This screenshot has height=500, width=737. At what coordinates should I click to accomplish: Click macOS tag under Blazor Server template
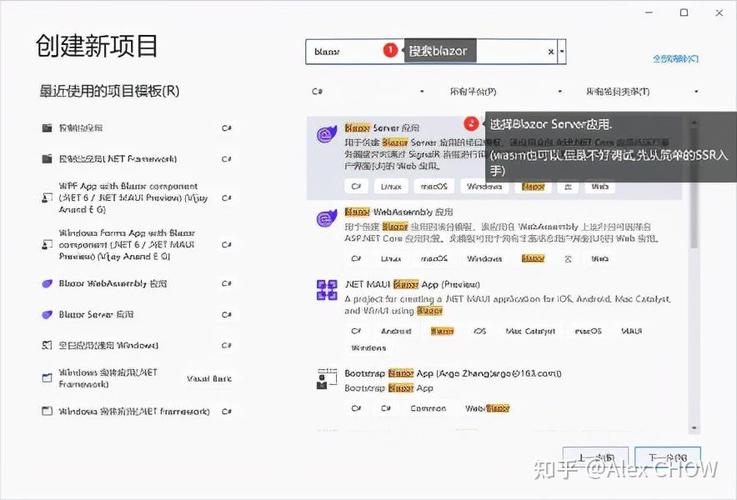[x=434, y=187]
